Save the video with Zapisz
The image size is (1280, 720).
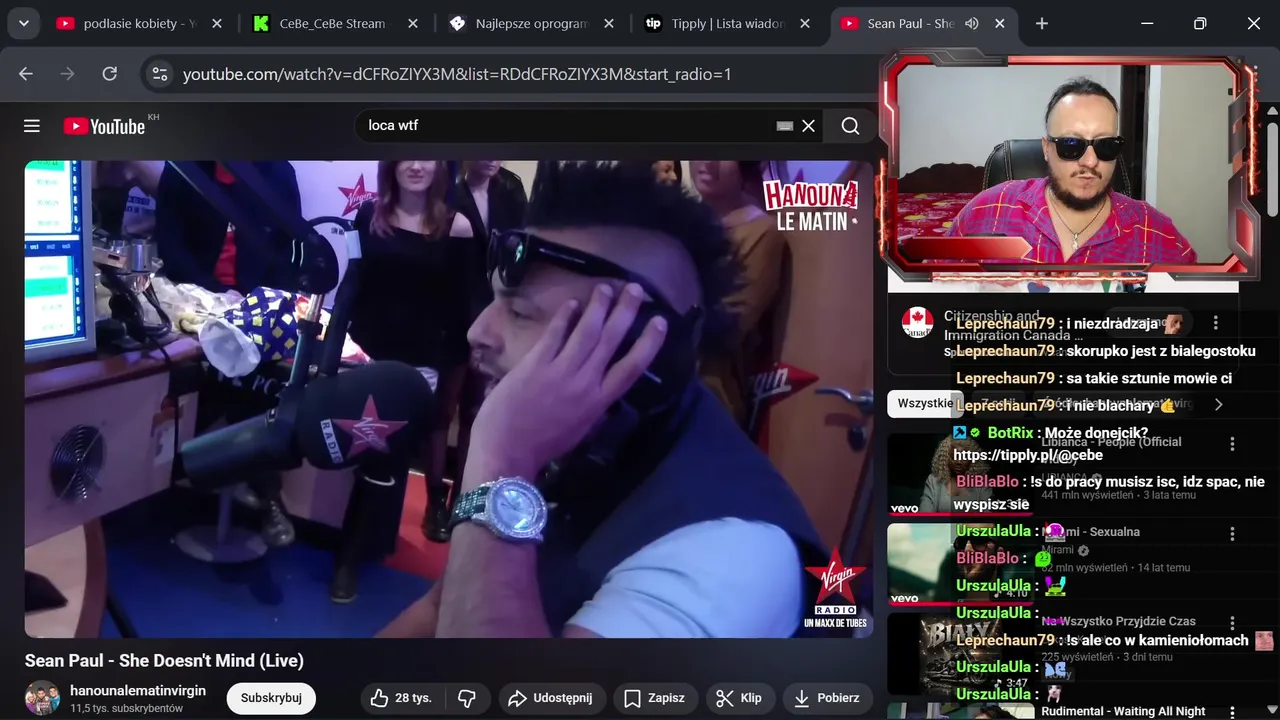pos(655,698)
